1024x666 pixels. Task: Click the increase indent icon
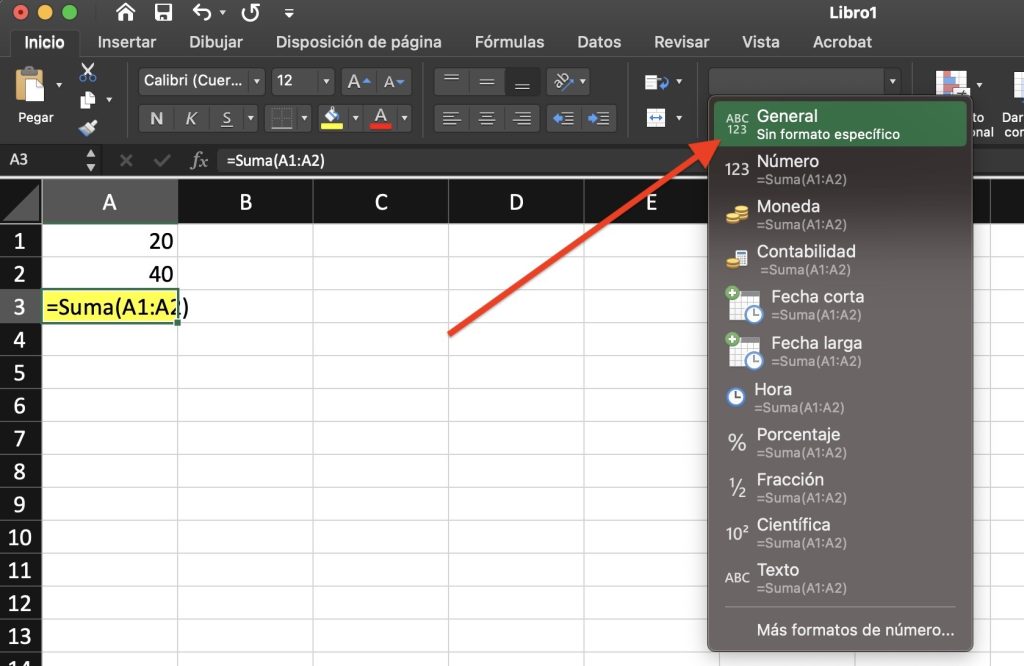point(599,119)
